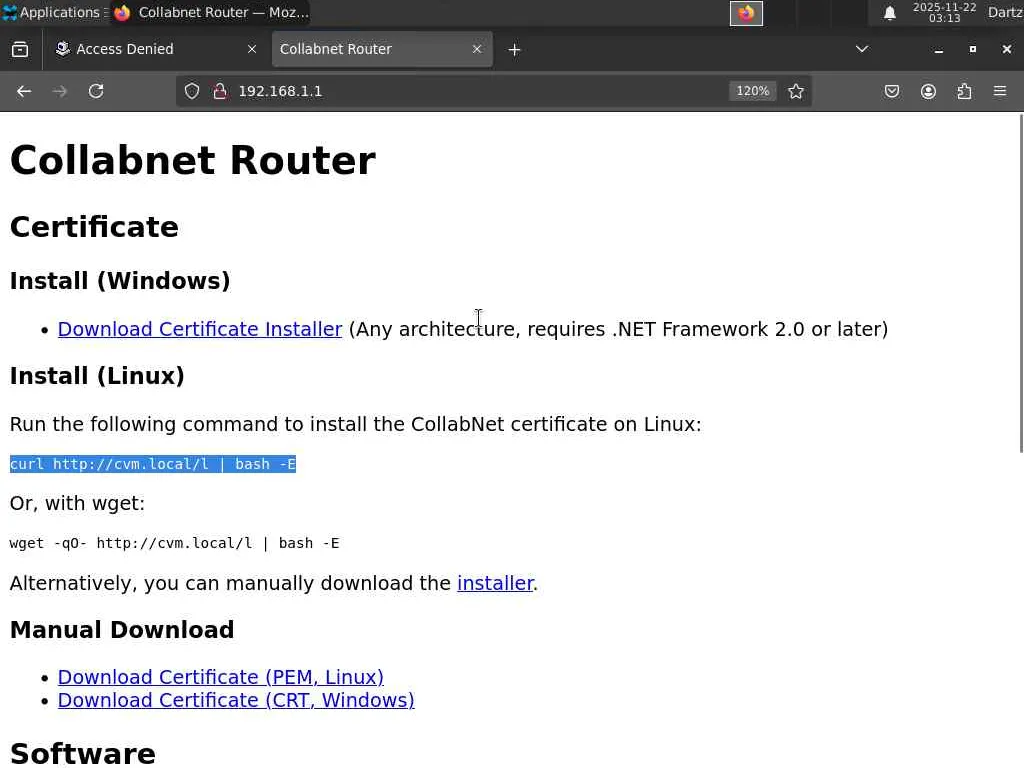Click the highlighted curl command text
Viewport: 1024px width, 768px height.
(153, 464)
